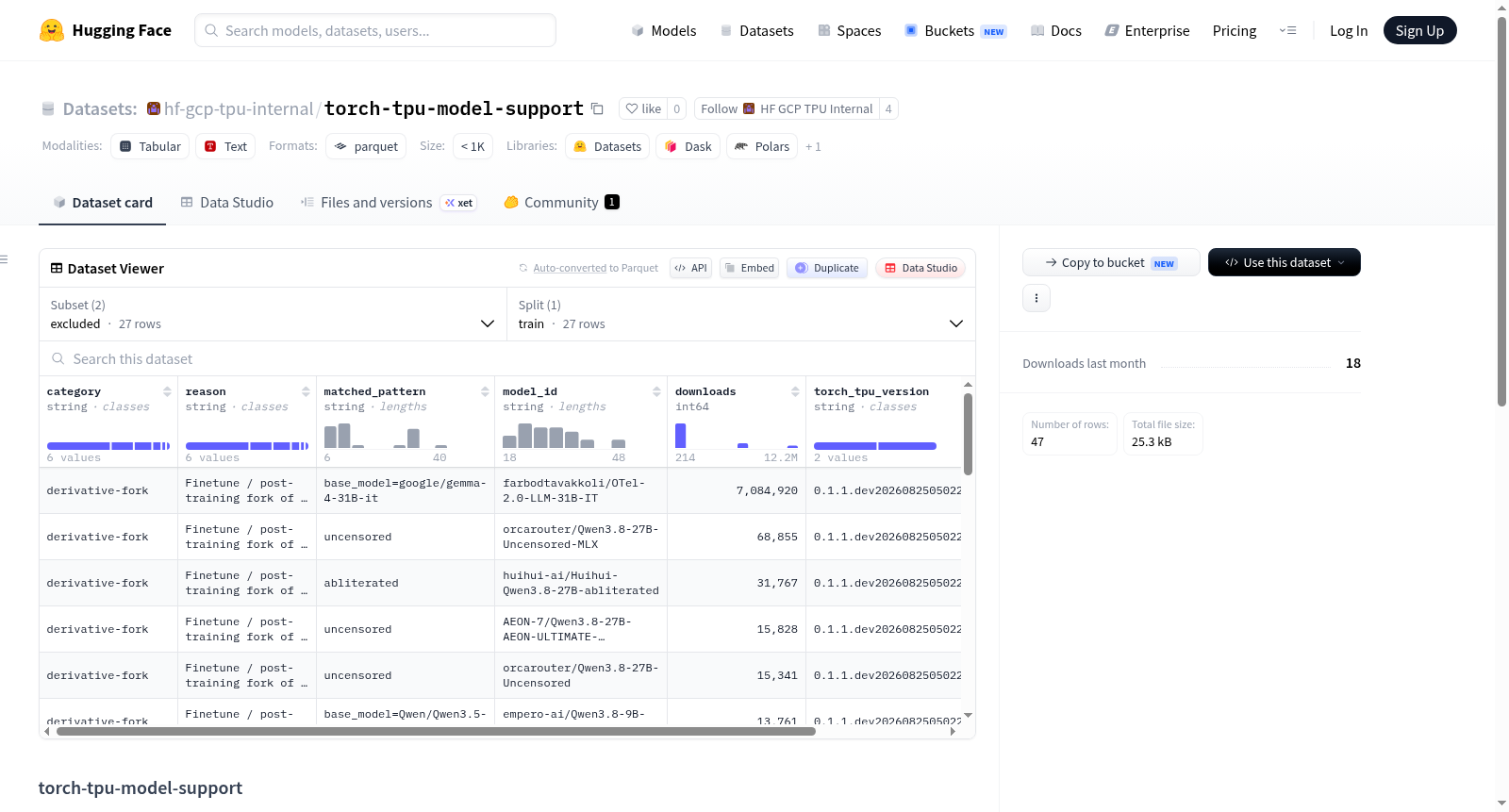Open Spaces in the top navigation
This screenshot has width=1509, height=812.
[850, 30]
